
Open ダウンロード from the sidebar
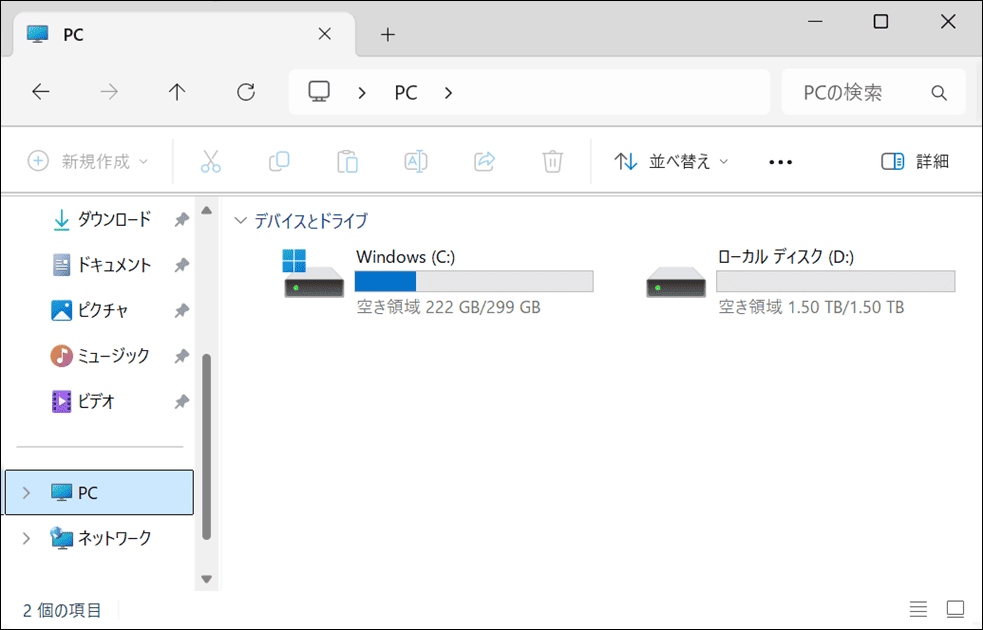[113, 219]
